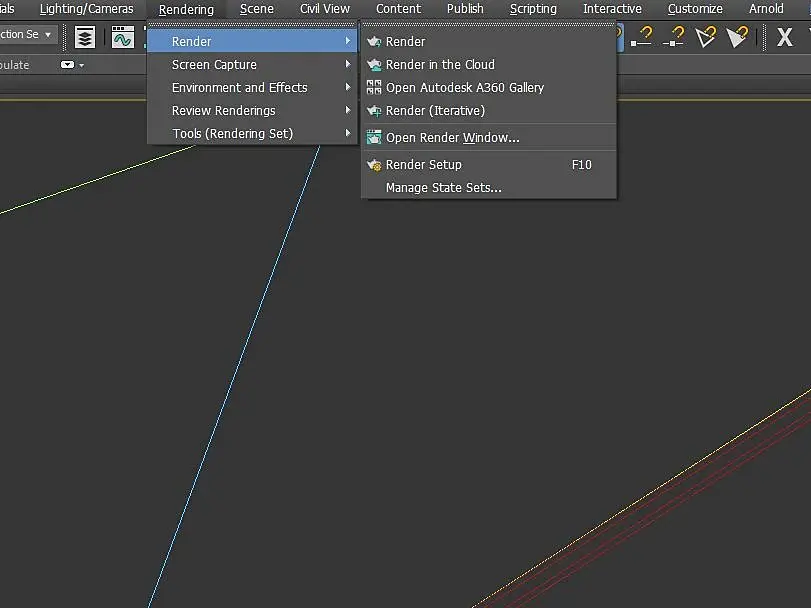Open the Scene menu
The width and height of the screenshot is (811, 608).
(257, 9)
